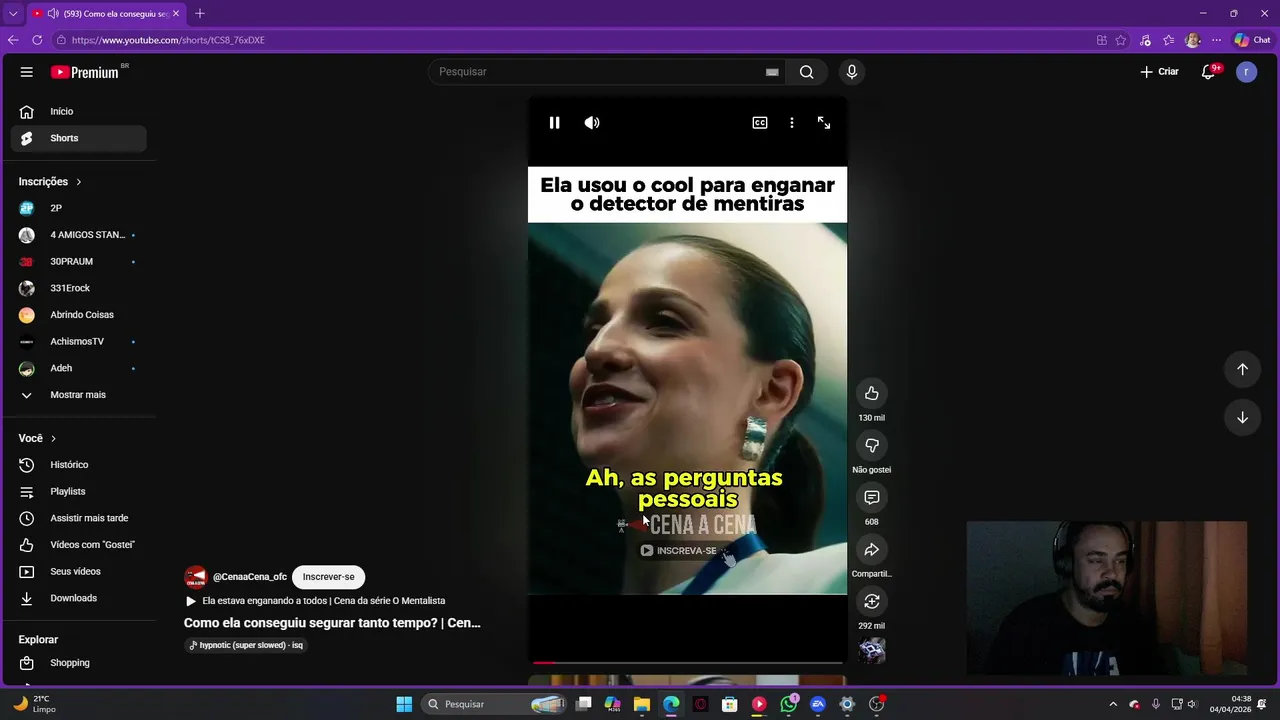Open browser settings and more ellipsis

point(1216,40)
